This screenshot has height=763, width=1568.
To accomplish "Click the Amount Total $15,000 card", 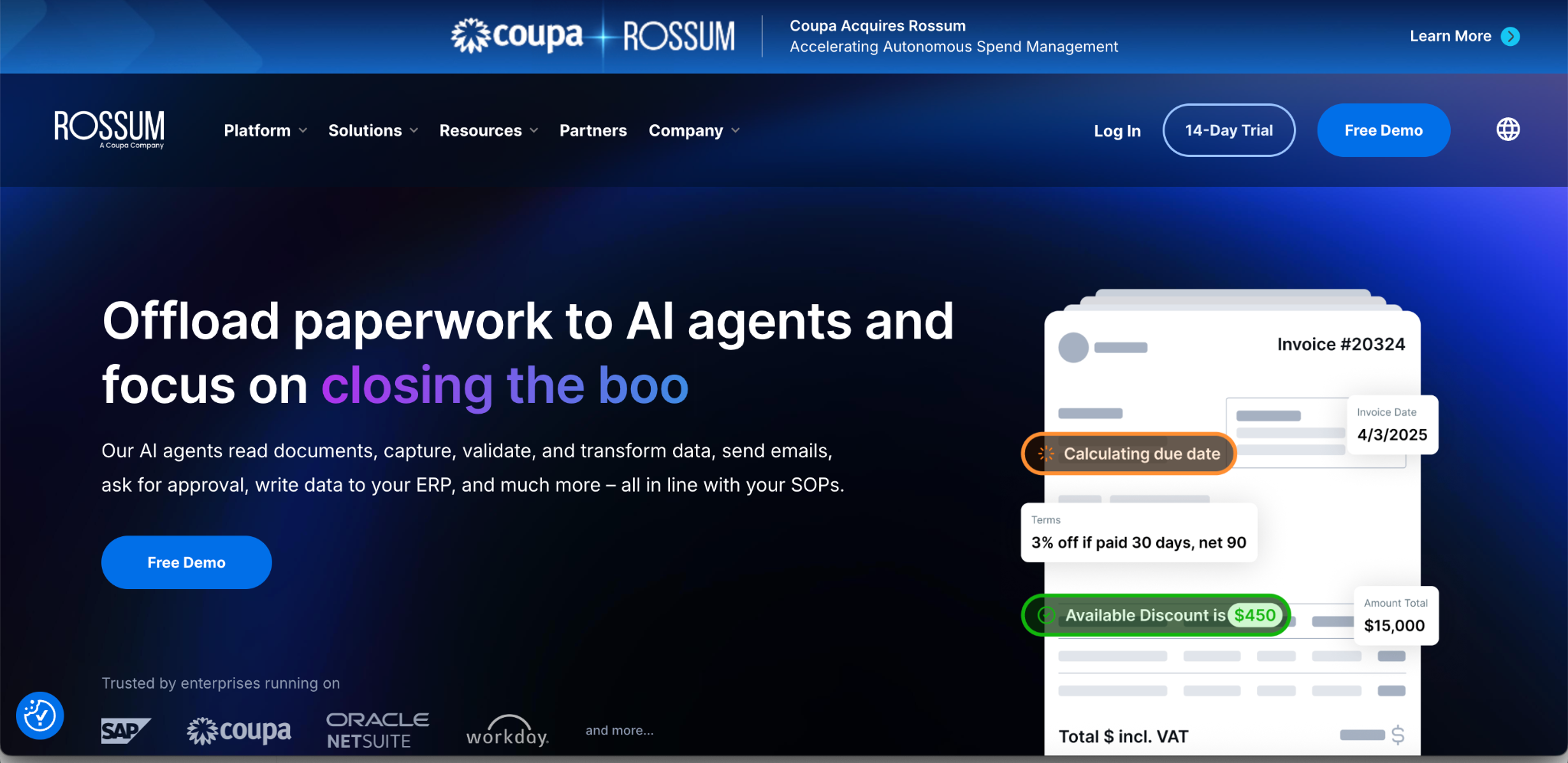I will click(1396, 616).
